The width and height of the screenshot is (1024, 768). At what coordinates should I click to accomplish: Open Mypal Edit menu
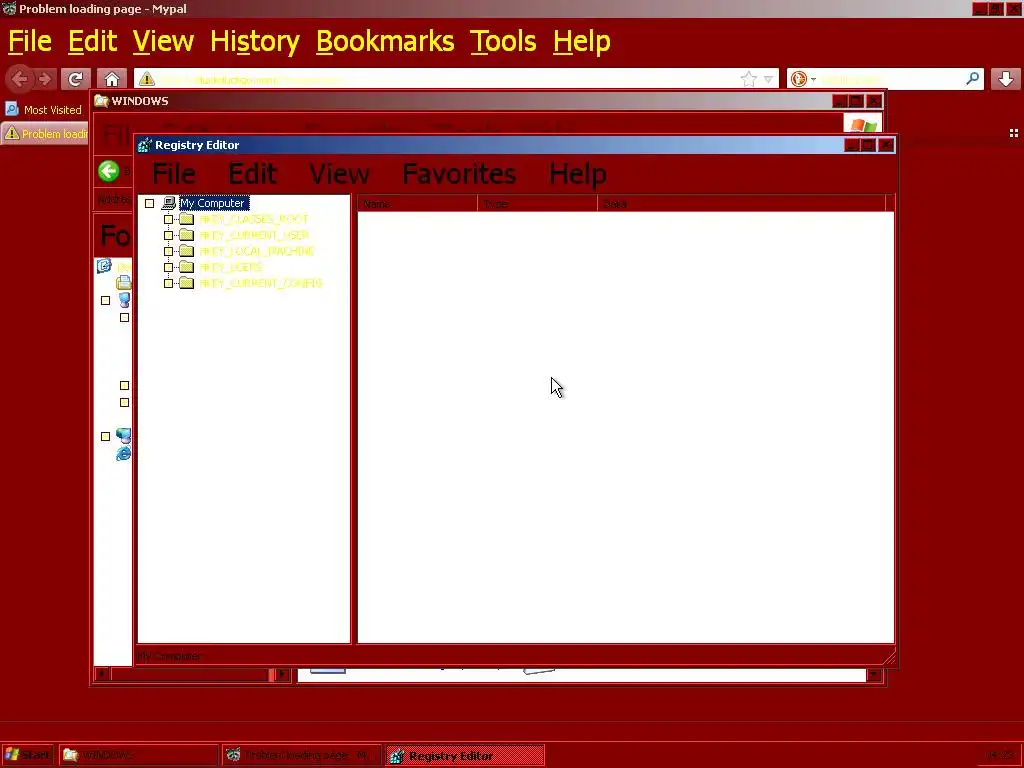(x=92, y=41)
